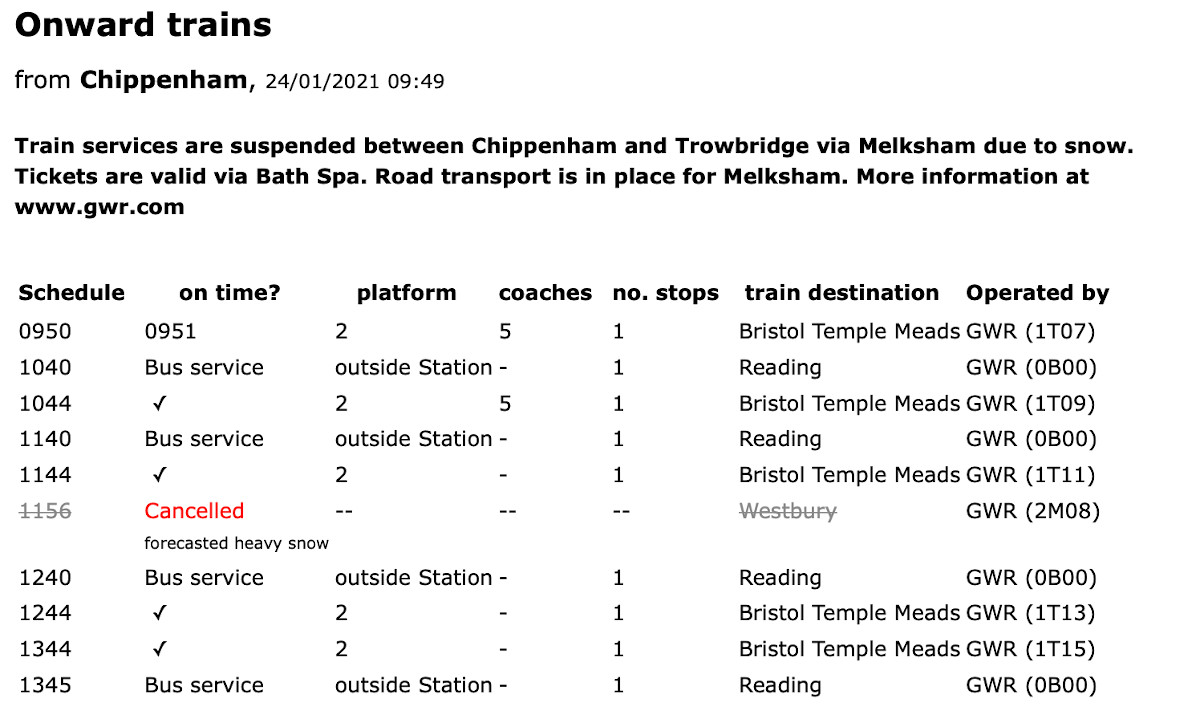Select the GWR (2M08) operator entry
This screenshot has height=727, width=1200.
(x=1032, y=511)
